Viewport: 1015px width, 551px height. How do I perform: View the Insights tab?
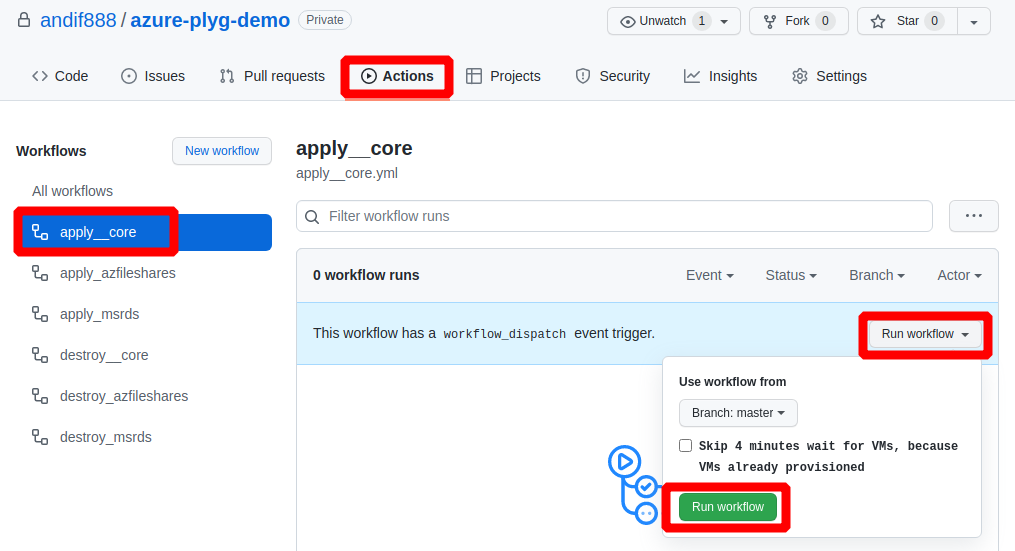[x=720, y=76]
